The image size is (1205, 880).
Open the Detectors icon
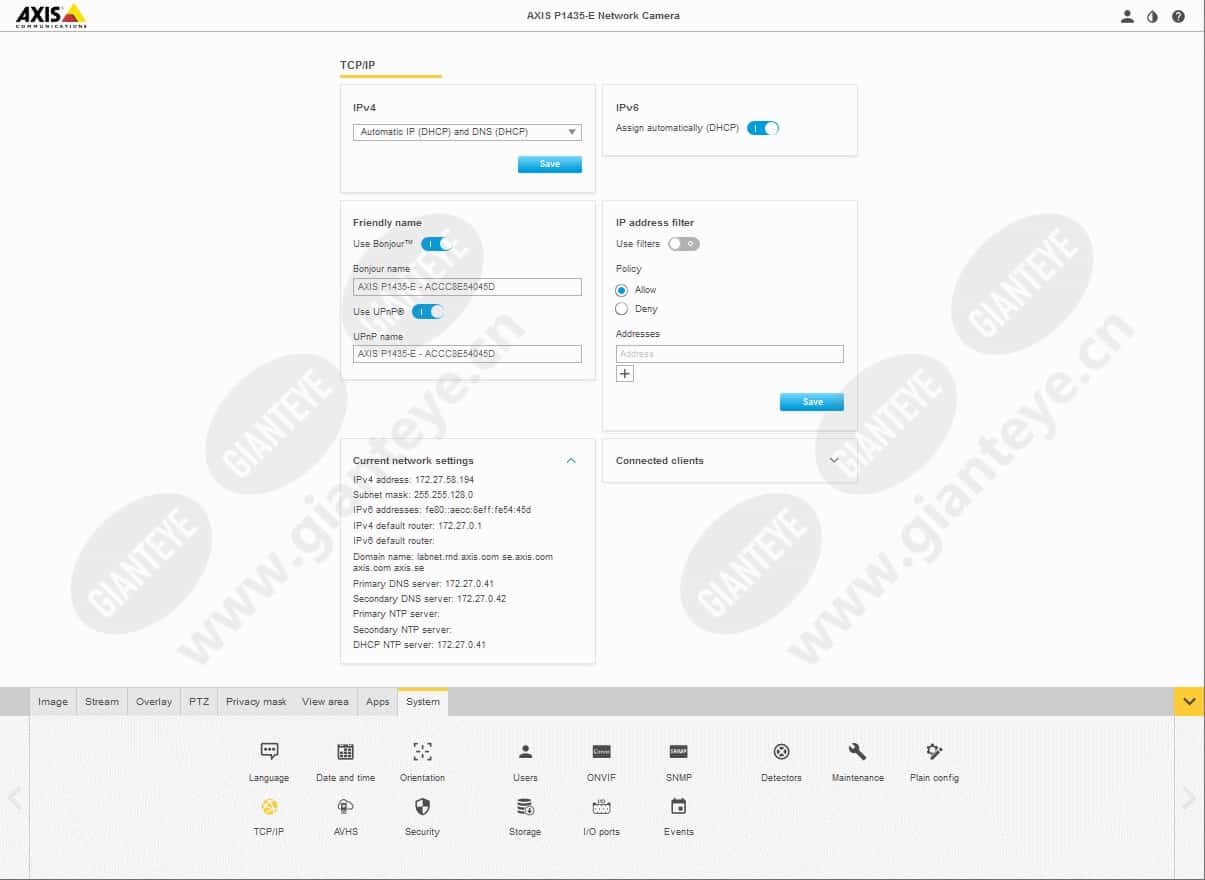point(781,752)
